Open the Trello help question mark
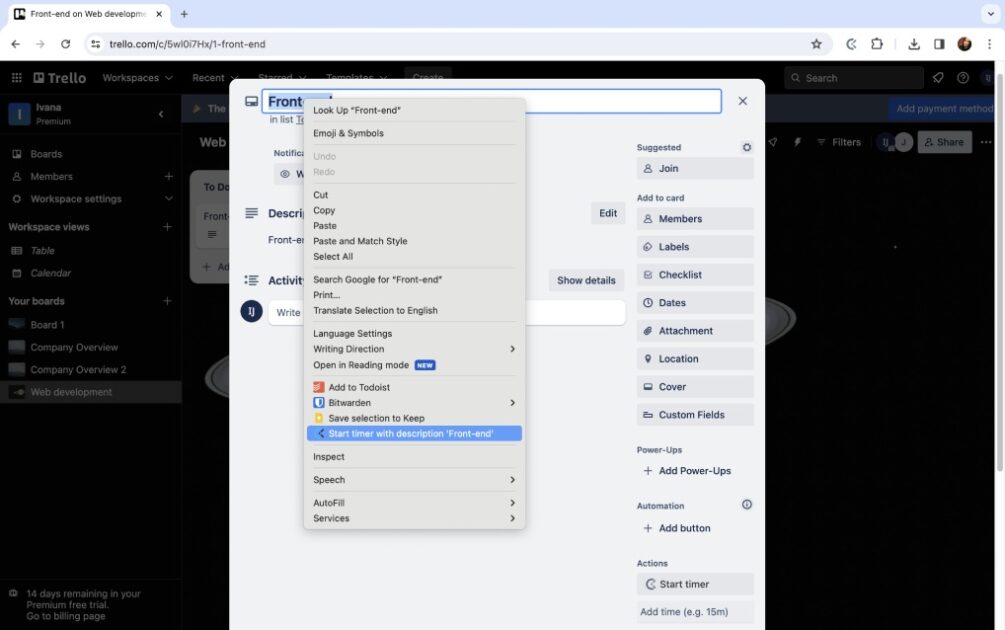The image size is (1005, 630). coord(962,77)
